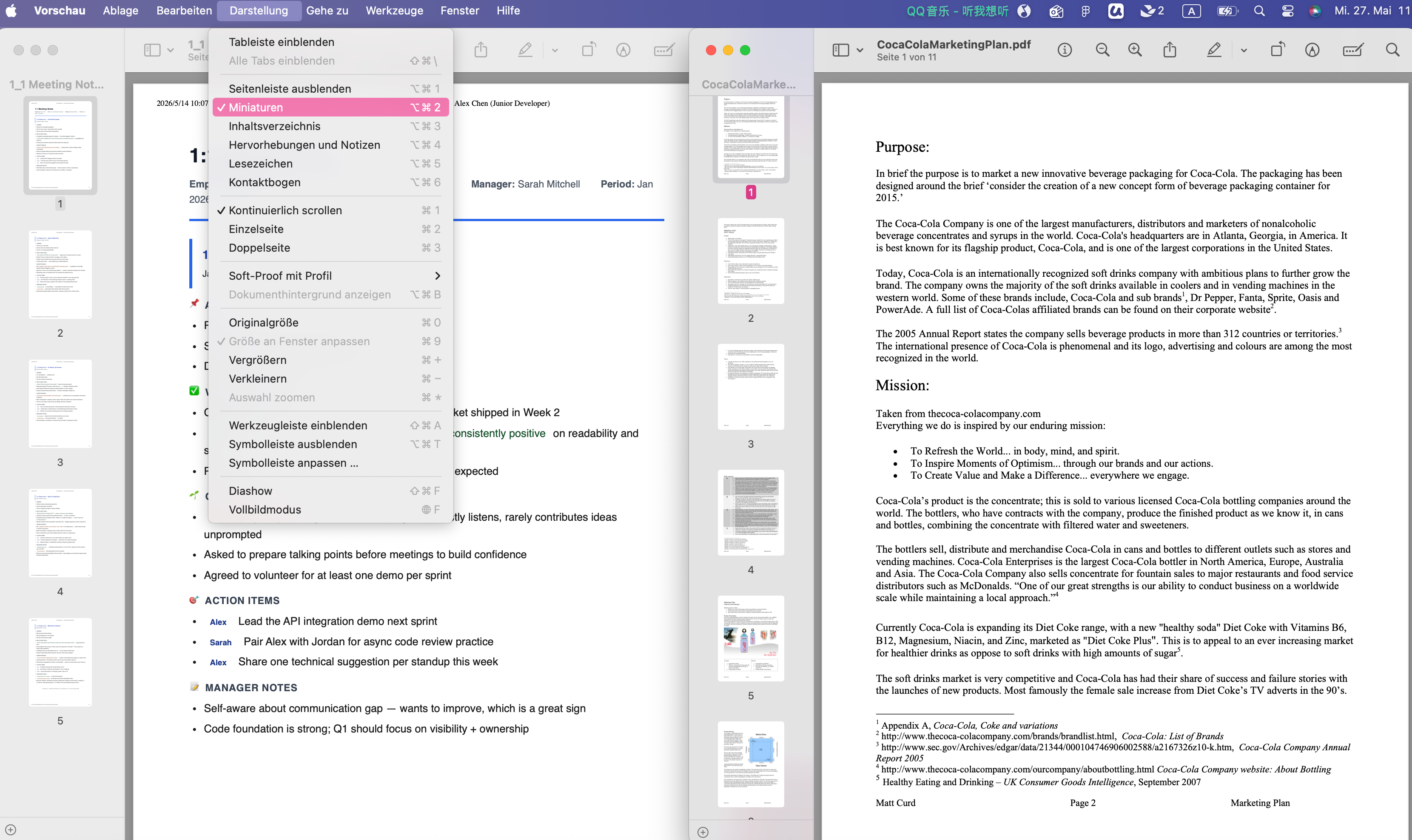Image resolution: width=1412 pixels, height=840 pixels.
Task: Open the Fenster menu
Action: pos(460,11)
